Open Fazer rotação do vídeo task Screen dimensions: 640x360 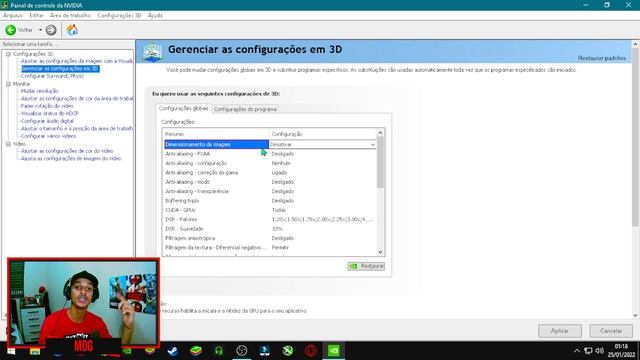pyautogui.click(x=47, y=106)
